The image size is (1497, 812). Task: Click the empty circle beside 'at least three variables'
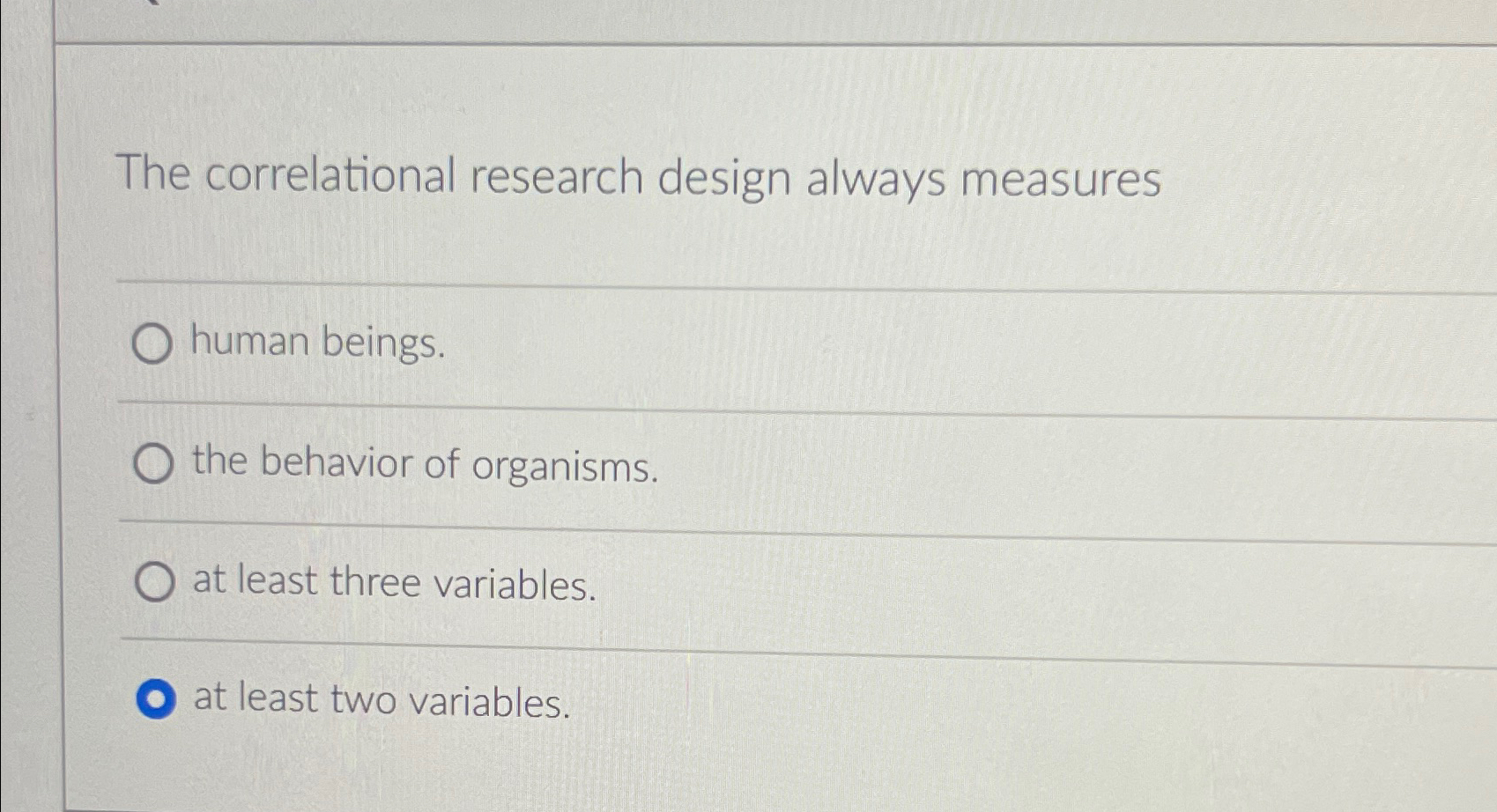pyautogui.click(x=154, y=582)
